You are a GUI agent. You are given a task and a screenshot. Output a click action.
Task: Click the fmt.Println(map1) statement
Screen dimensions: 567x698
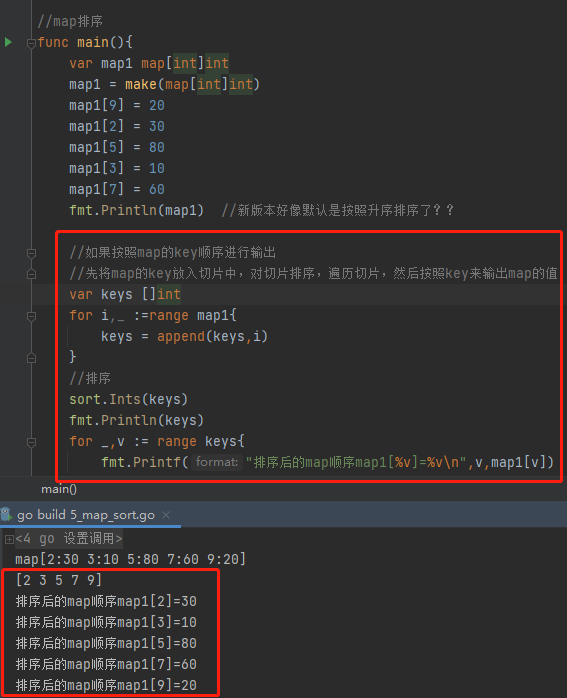(x=136, y=210)
